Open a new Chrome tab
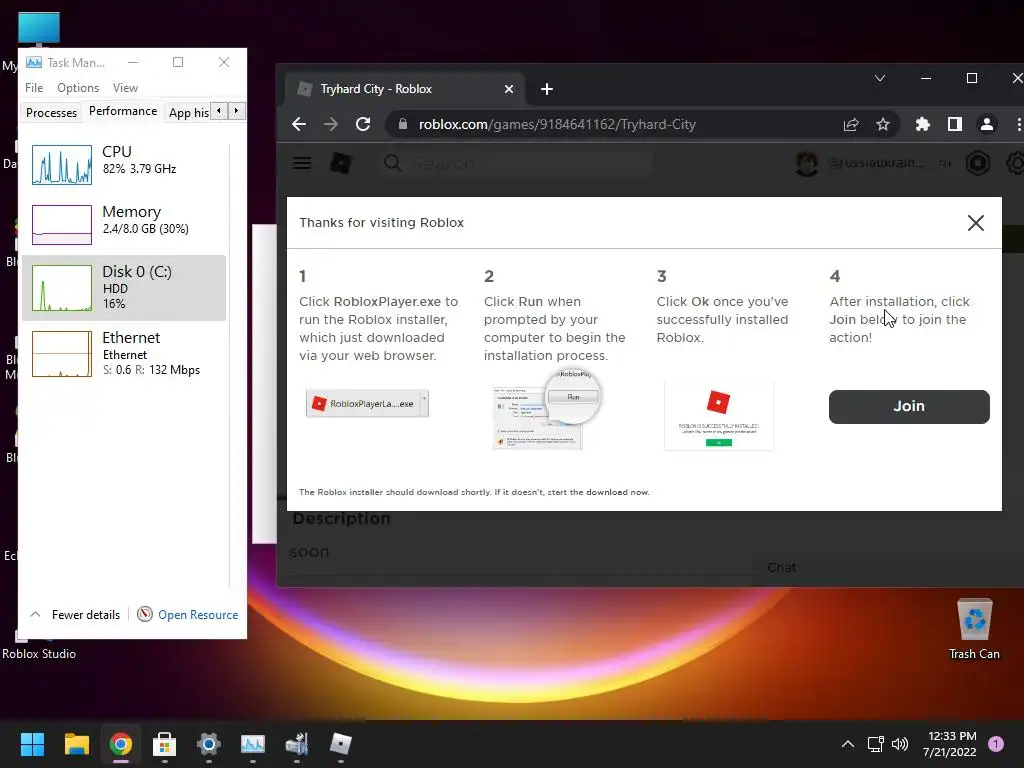Viewport: 1024px width, 768px height. (x=547, y=89)
